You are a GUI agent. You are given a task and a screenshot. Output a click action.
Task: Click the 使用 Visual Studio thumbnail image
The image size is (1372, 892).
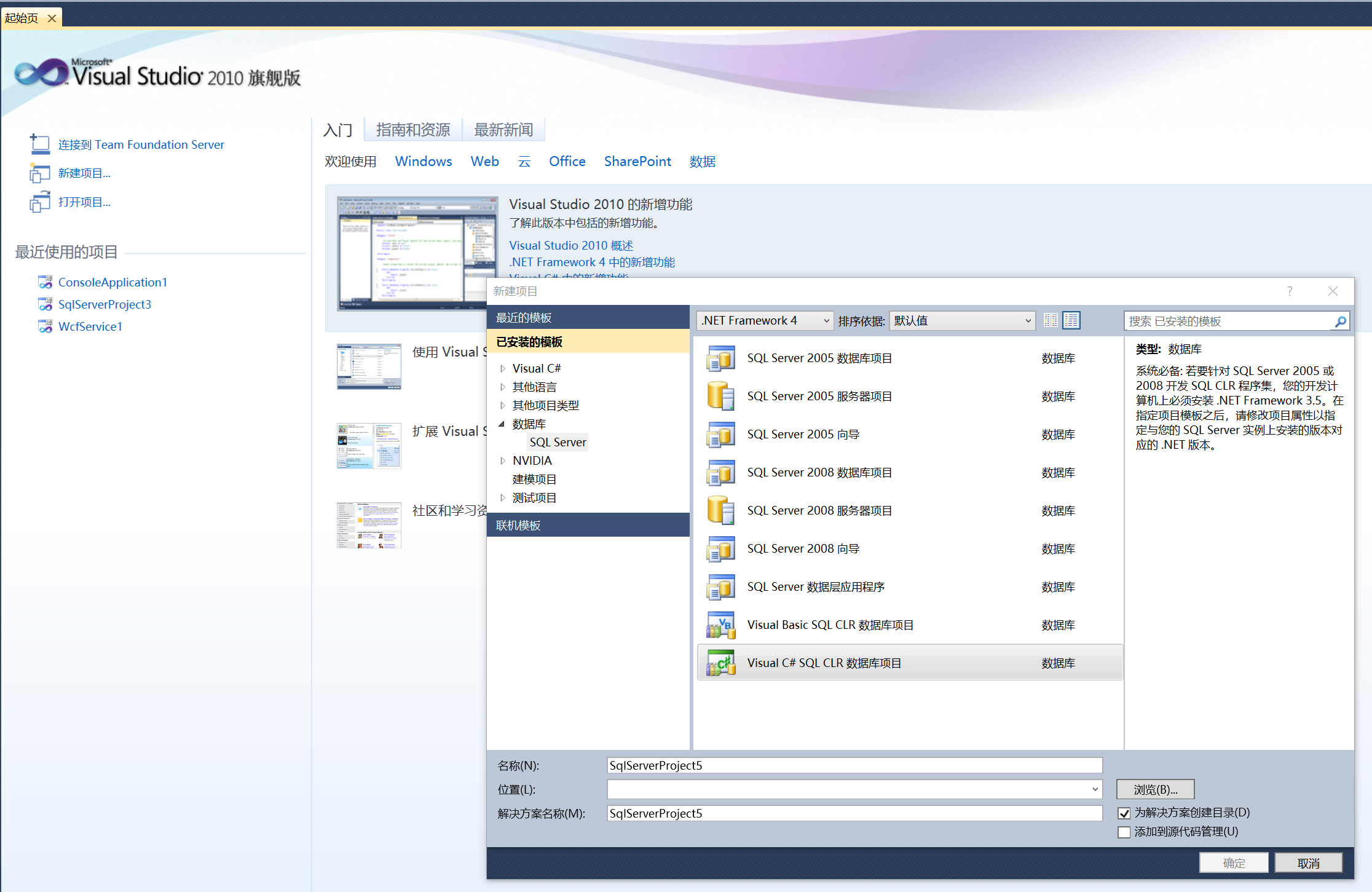[x=369, y=366]
